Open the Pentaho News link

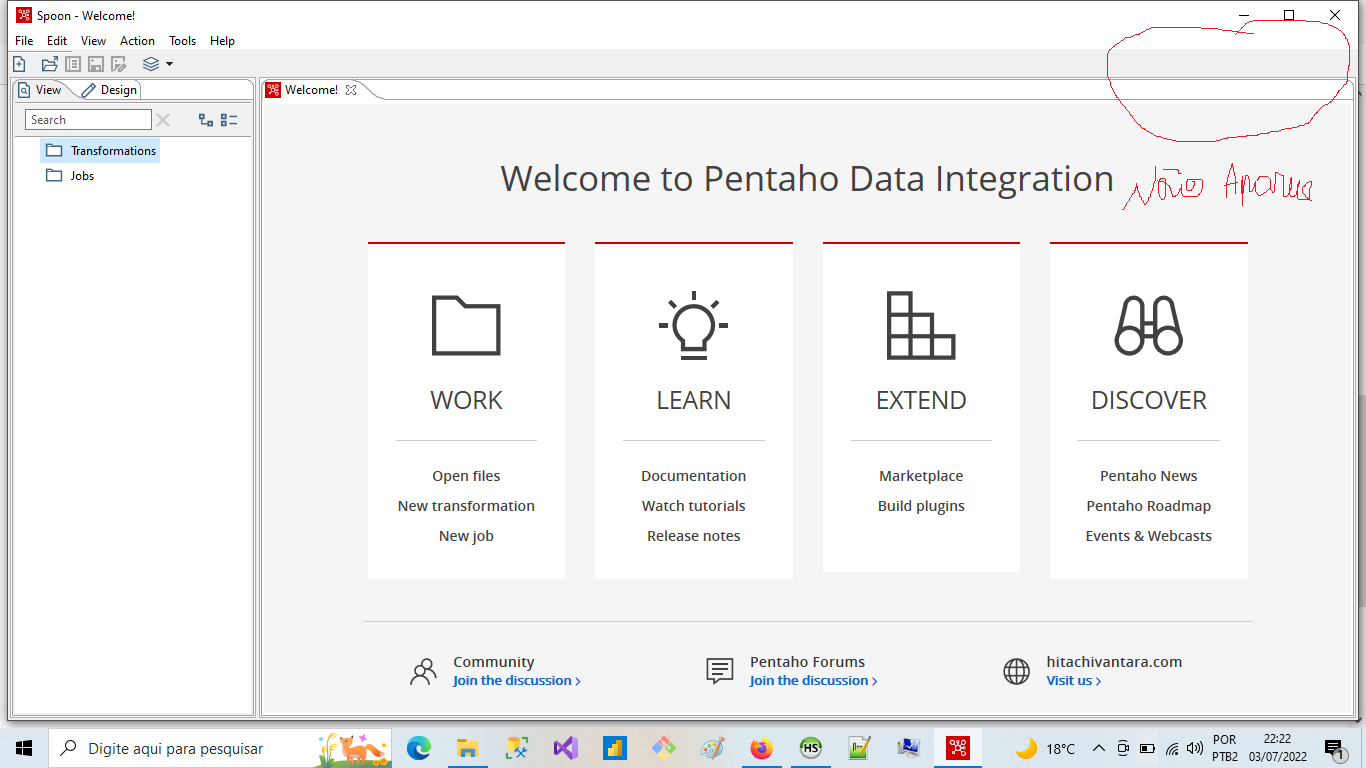point(1149,476)
